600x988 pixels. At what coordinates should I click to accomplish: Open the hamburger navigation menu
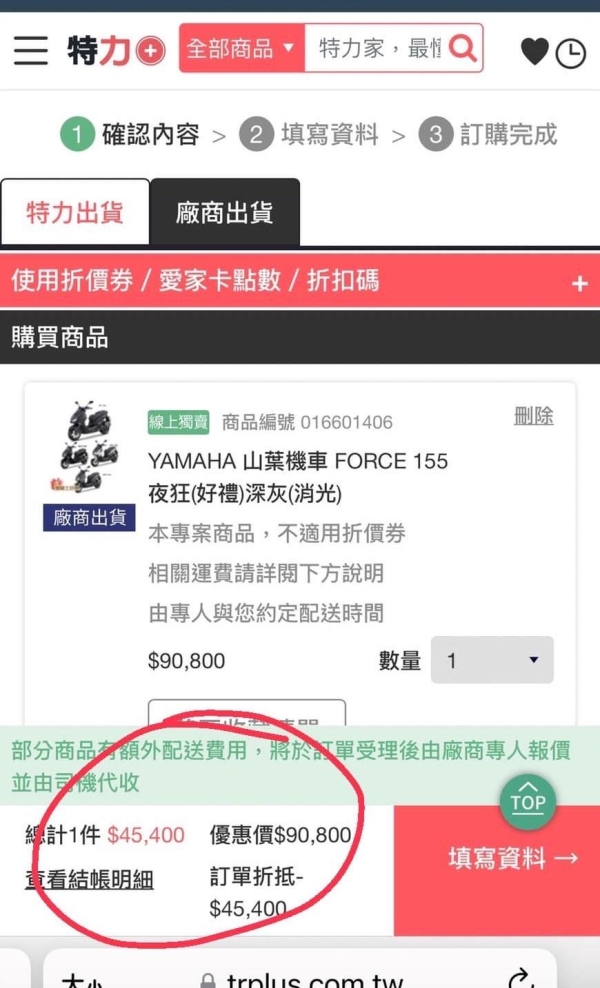point(31,50)
